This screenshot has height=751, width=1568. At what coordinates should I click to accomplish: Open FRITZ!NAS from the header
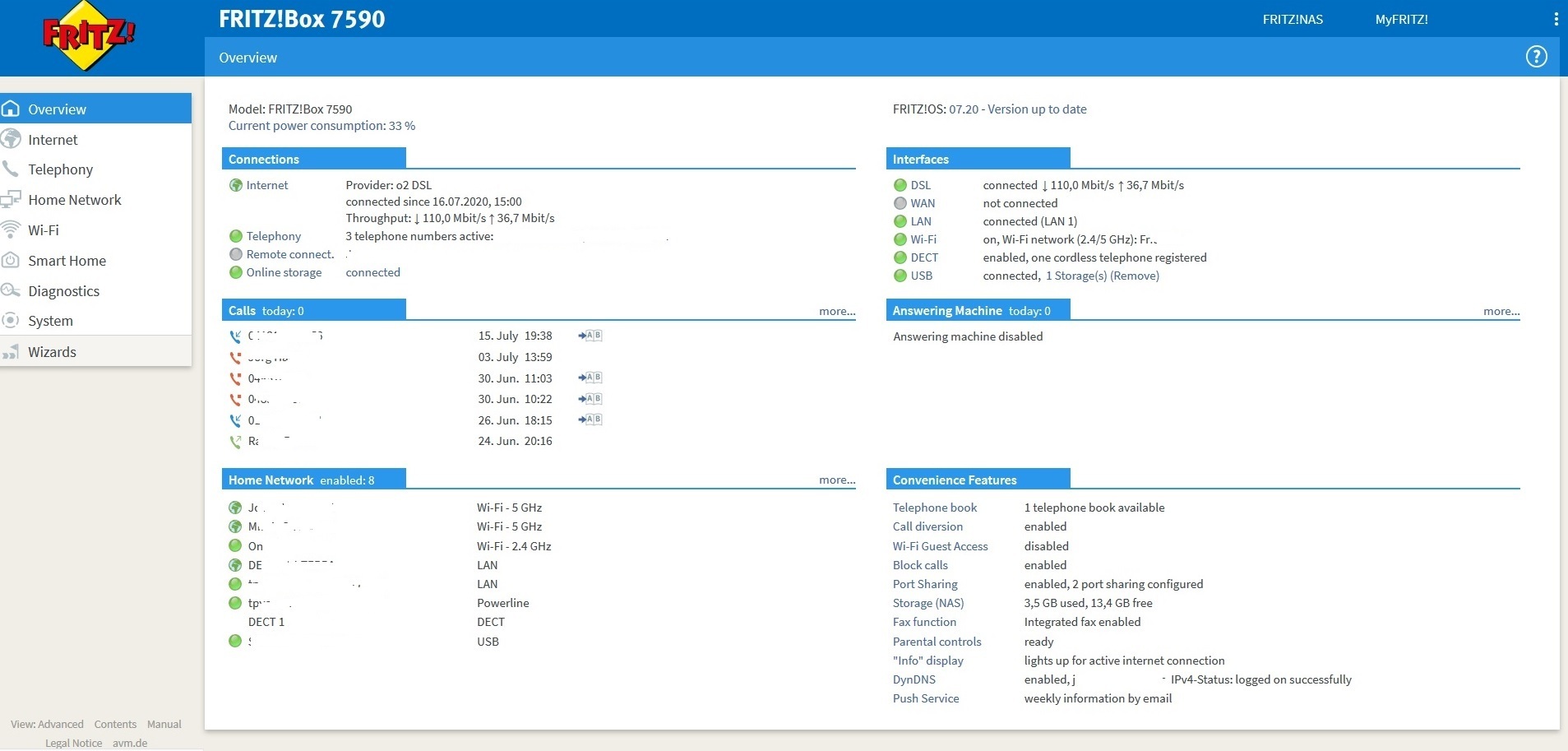pos(1293,19)
